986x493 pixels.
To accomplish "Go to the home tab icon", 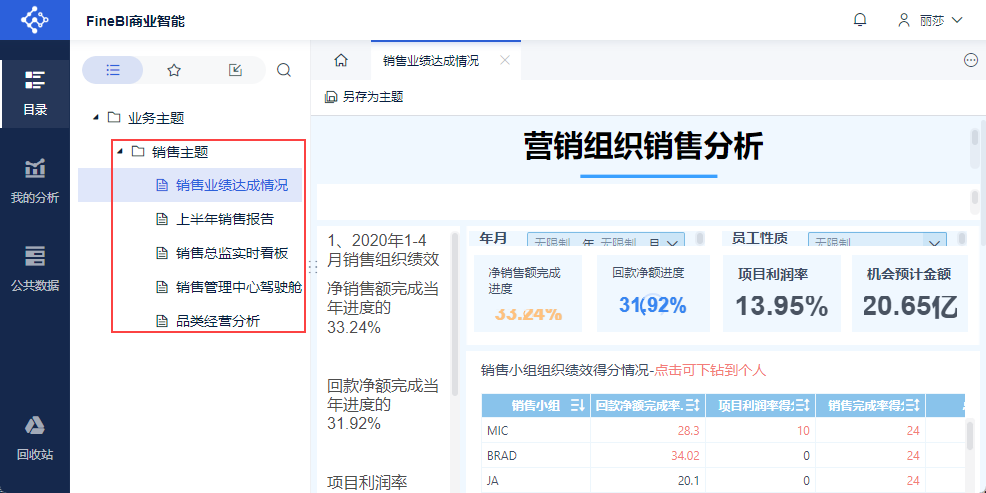I will 341,60.
